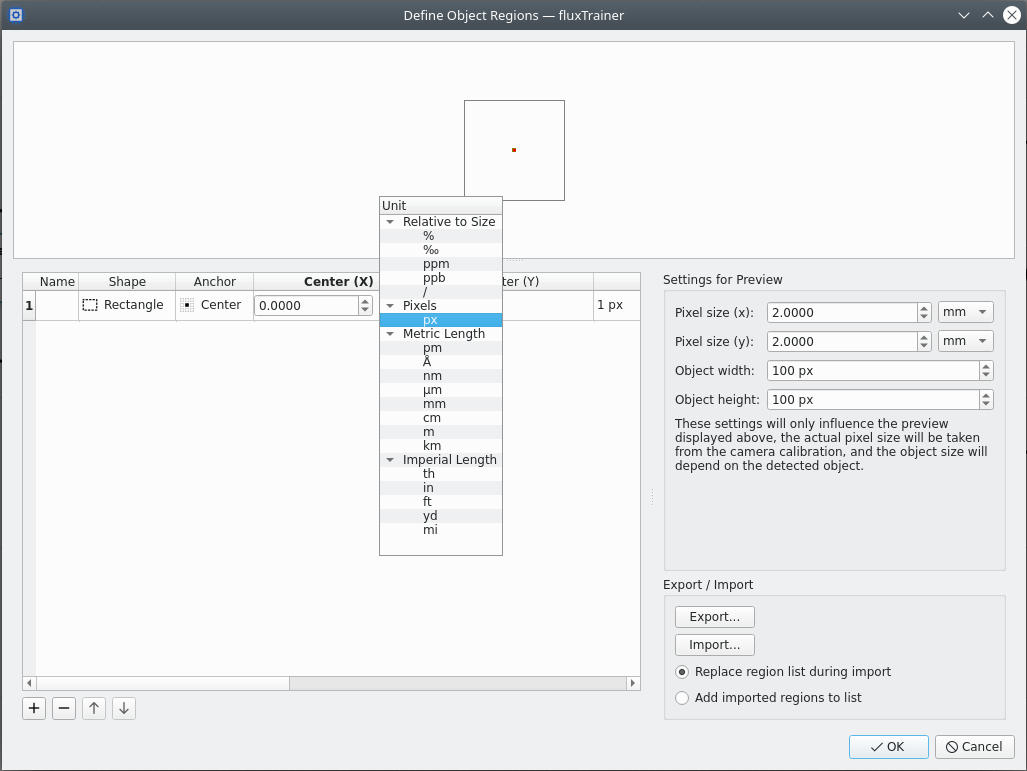Move region down with arrow button
Screen dimensions: 1027x771
(x=124, y=708)
